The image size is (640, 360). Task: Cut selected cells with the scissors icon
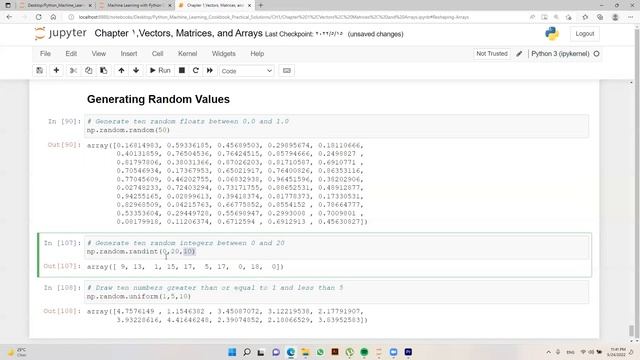coord(73,71)
